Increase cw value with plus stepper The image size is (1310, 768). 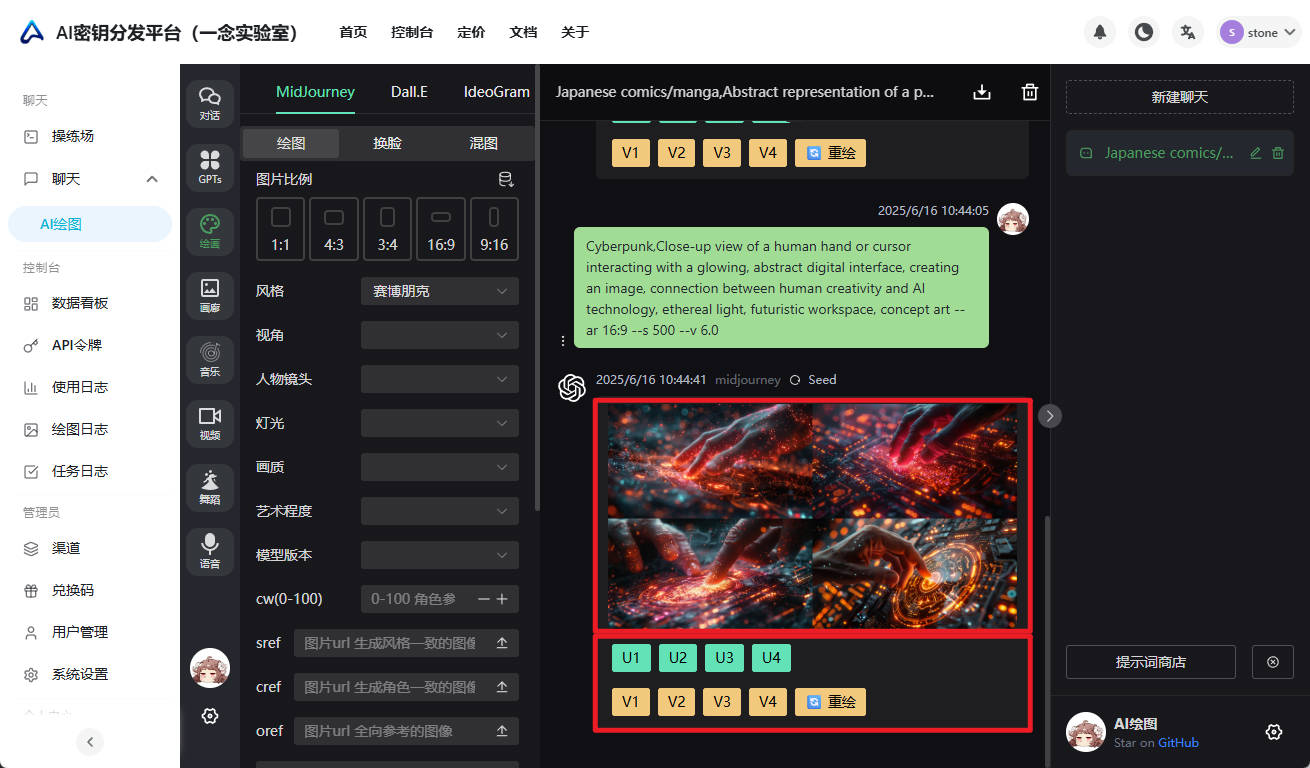(x=502, y=599)
